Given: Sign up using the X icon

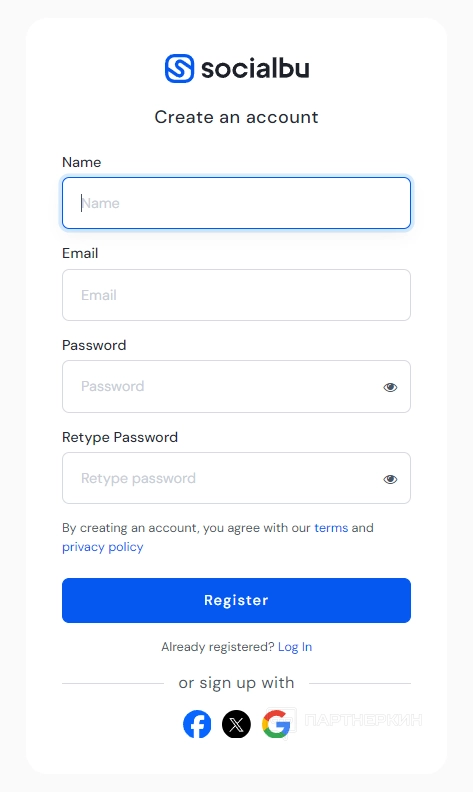Looking at the screenshot, I should pyautogui.click(x=236, y=724).
